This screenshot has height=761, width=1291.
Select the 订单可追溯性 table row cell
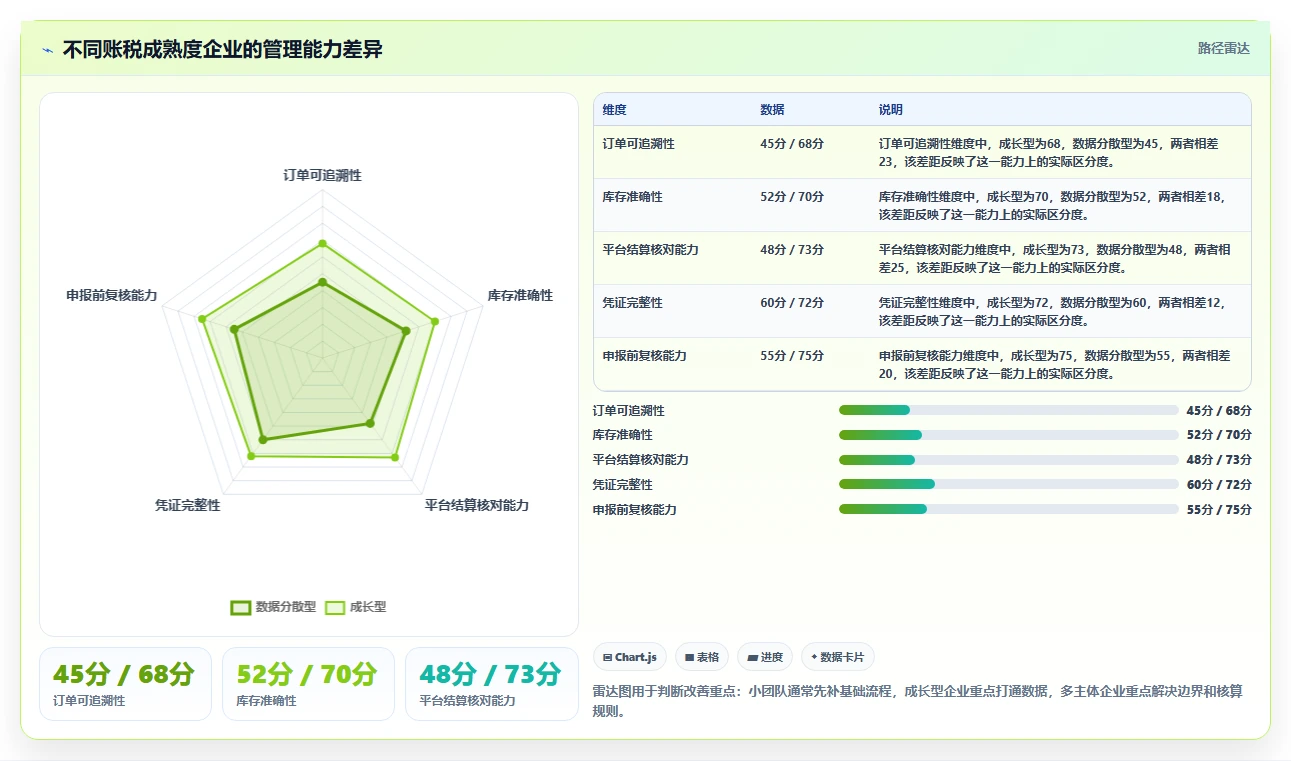coord(638,144)
